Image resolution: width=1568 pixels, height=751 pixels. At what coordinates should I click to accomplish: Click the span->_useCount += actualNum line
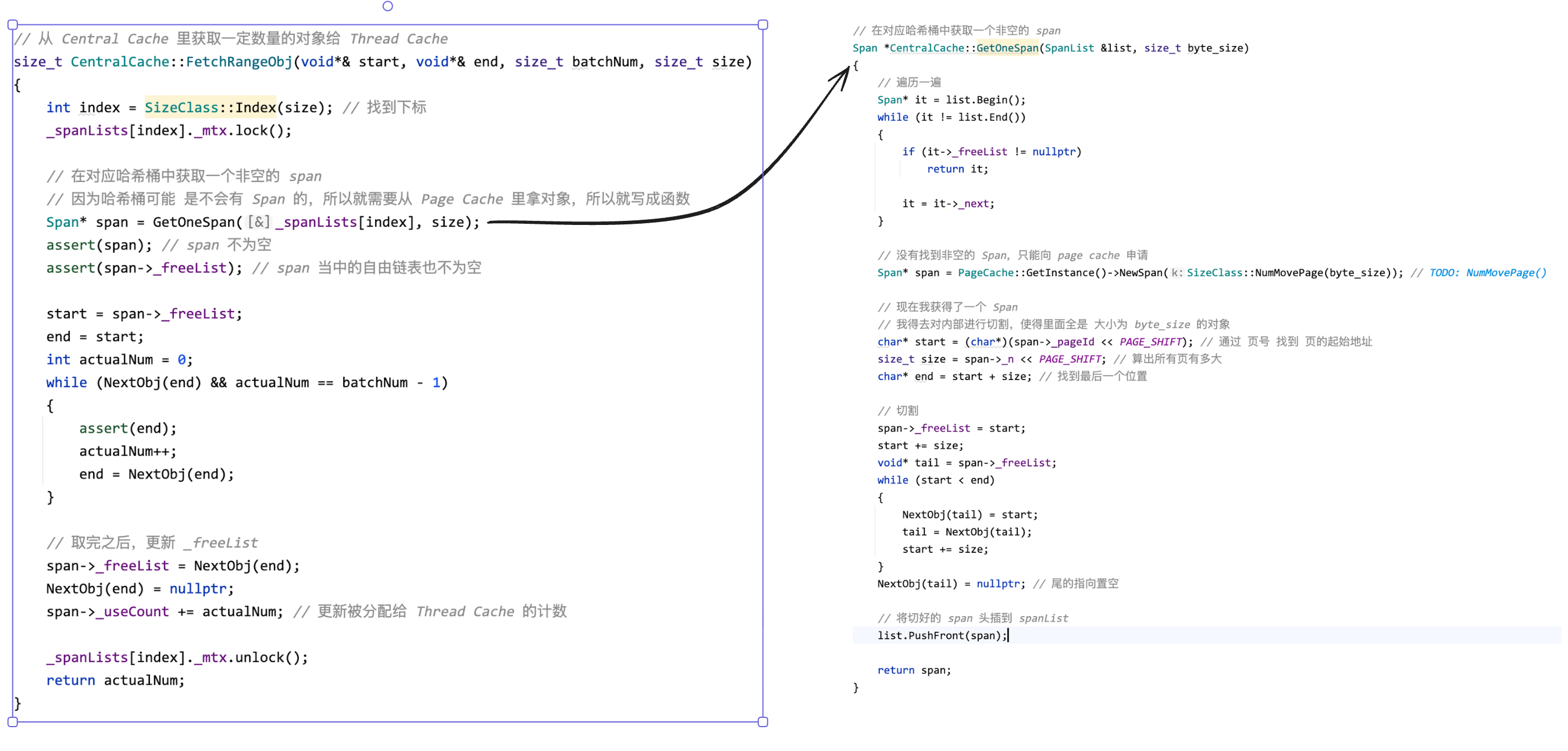click(165, 611)
